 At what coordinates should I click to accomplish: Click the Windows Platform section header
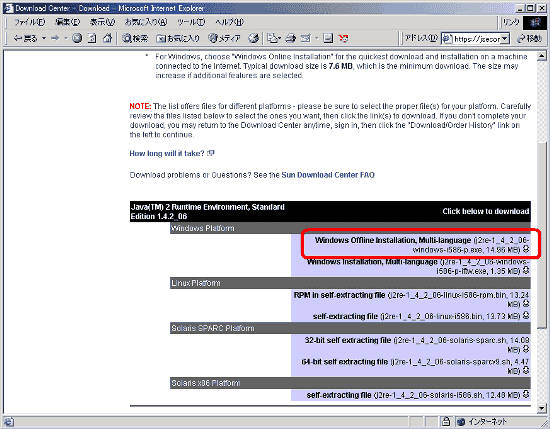point(350,228)
